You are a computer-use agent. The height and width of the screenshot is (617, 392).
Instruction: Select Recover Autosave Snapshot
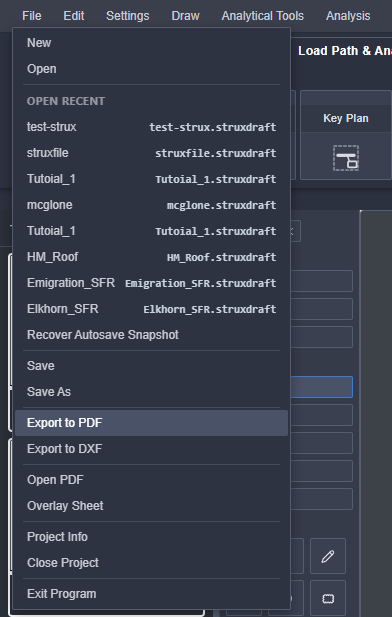152,334
